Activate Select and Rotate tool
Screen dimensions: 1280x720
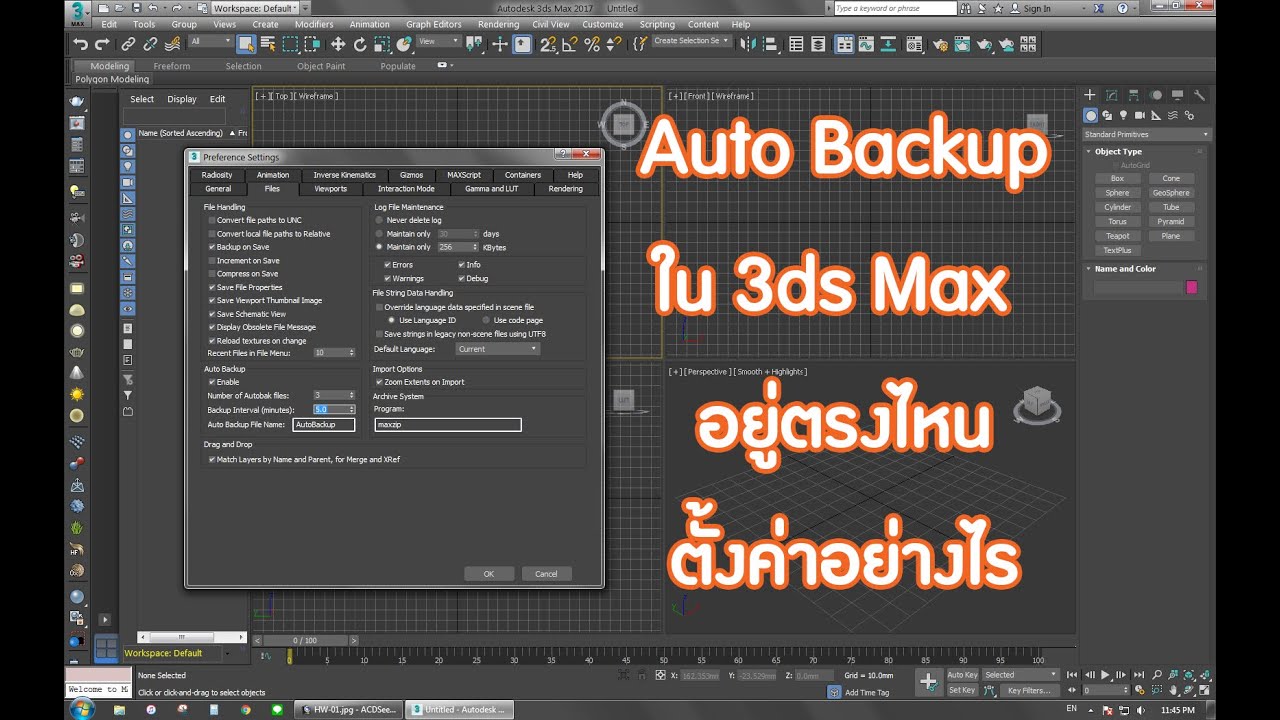pyautogui.click(x=360, y=44)
